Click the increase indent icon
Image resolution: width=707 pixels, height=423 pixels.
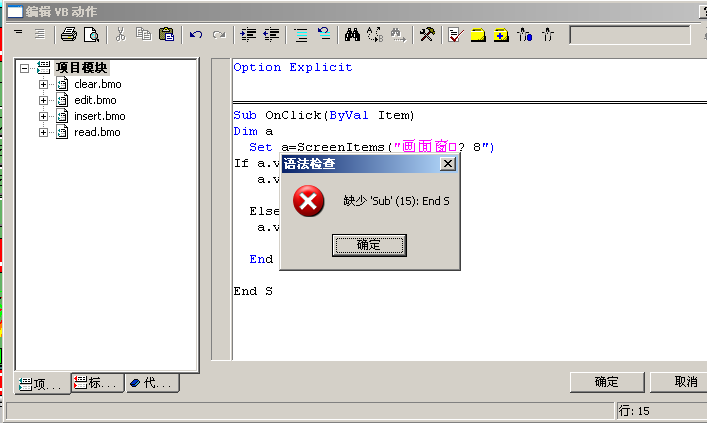tap(248, 35)
